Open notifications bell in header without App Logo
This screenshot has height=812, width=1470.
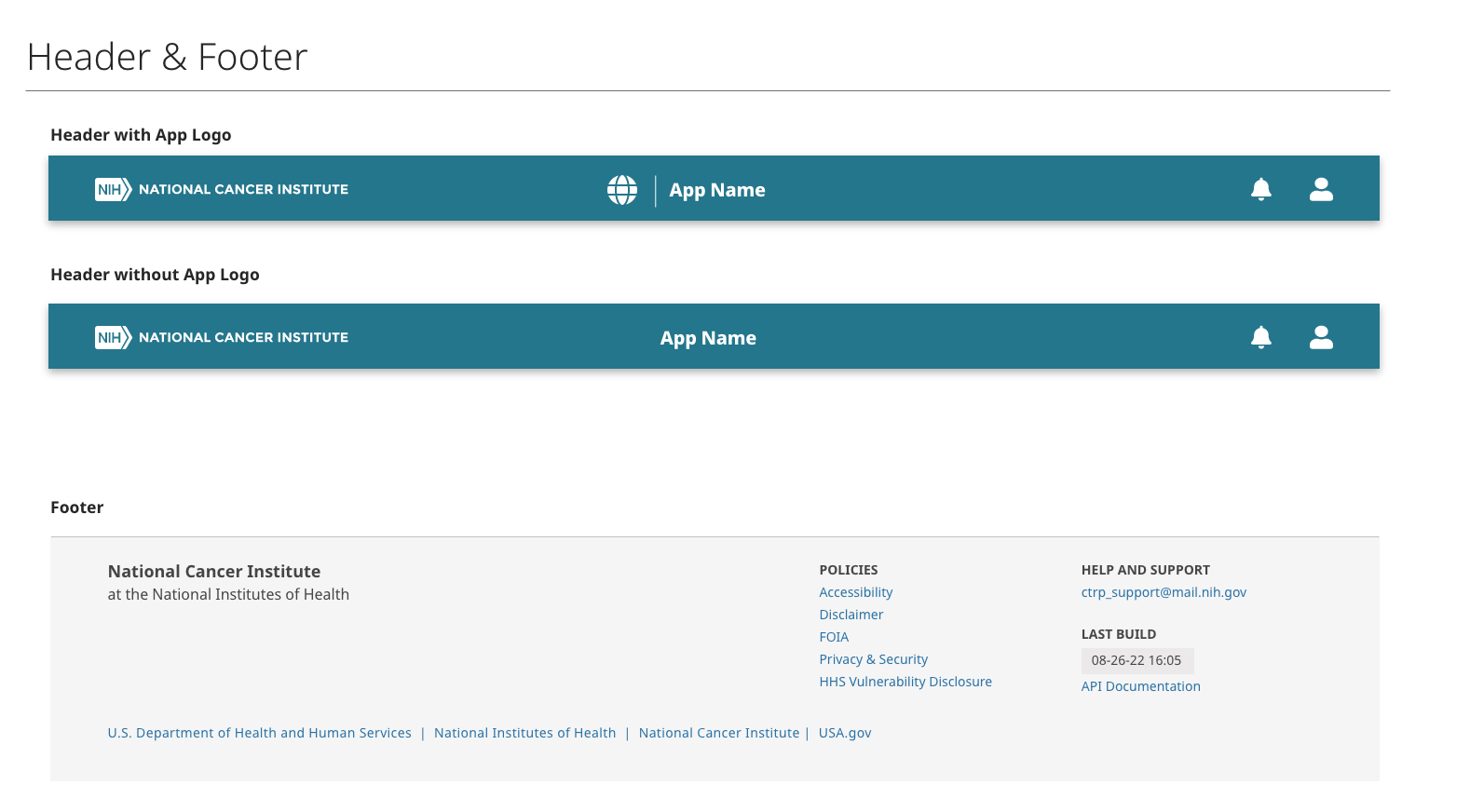[1261, 337]
